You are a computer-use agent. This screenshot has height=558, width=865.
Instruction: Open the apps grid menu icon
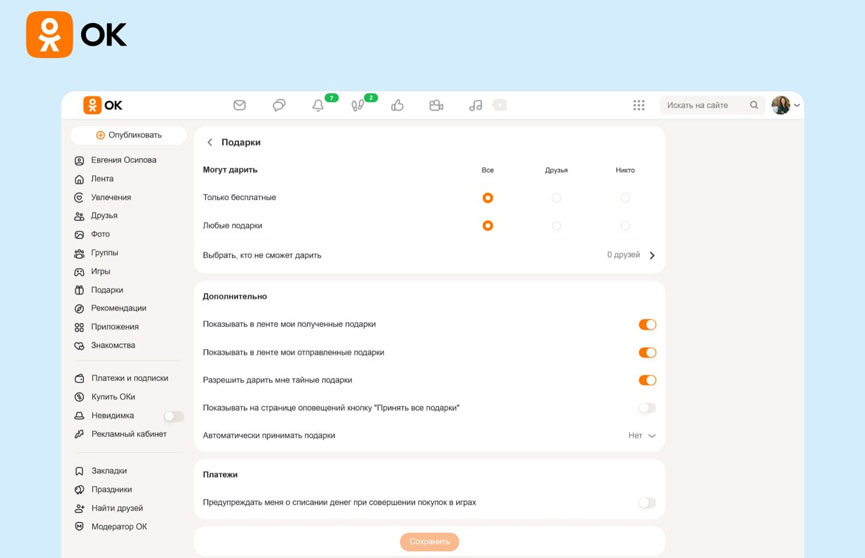pos(638,105)
